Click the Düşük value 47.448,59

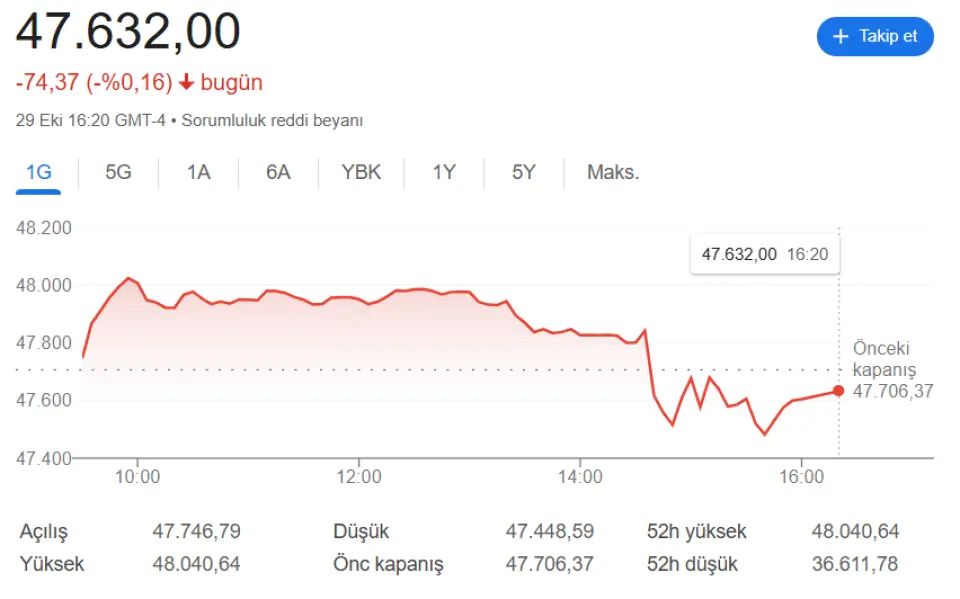coord(549,532)
